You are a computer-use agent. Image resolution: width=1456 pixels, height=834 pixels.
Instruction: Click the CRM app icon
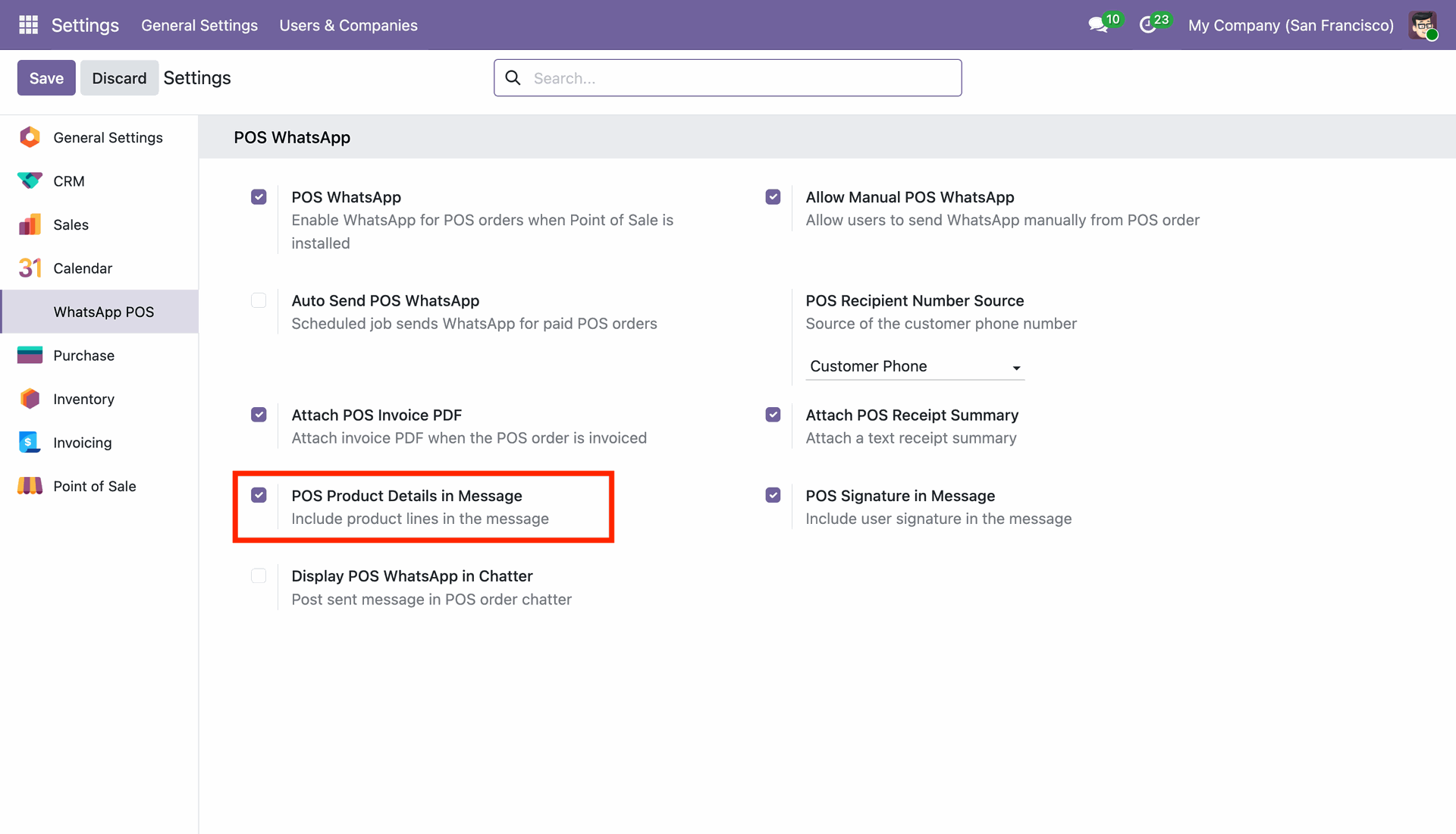click(x=30, y=181)
